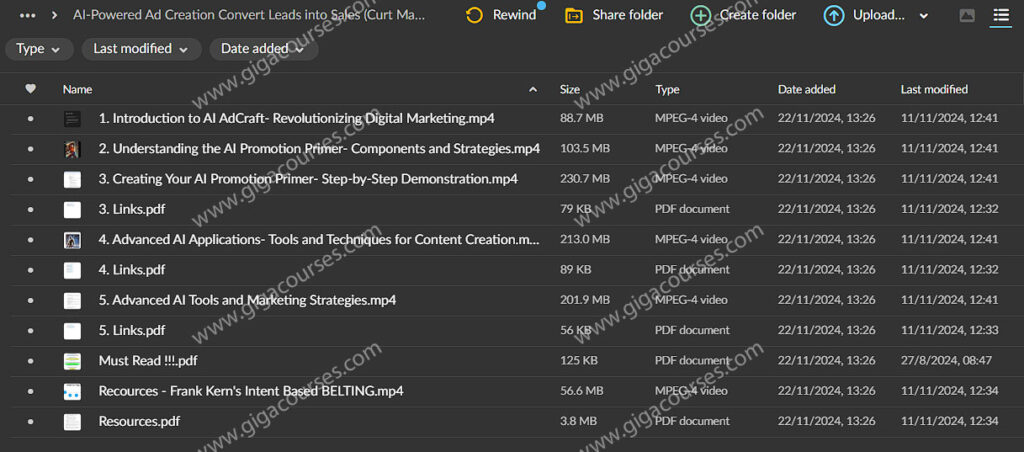
Task: Sort by the Date added column header
Action: (807, 89)
